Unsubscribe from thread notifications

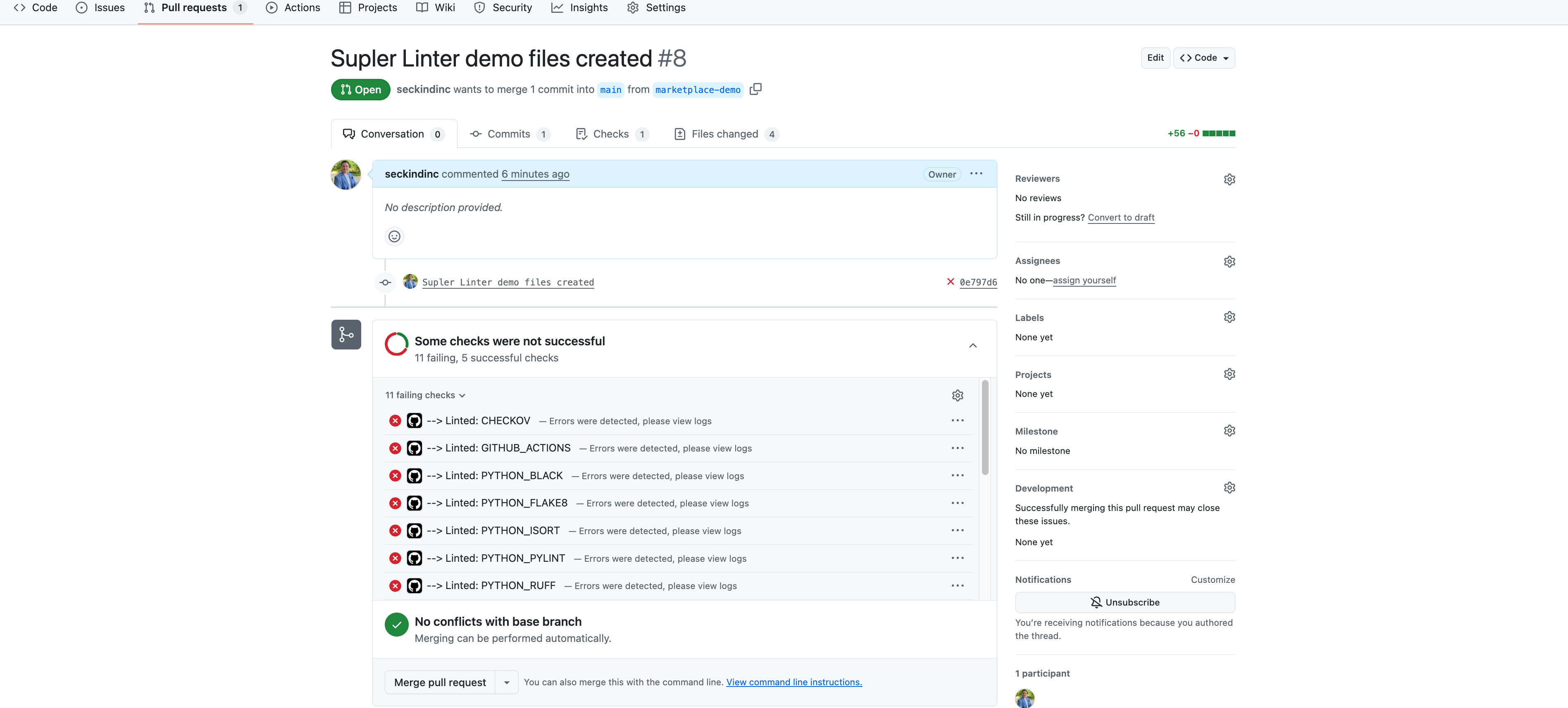point(1124,603)
